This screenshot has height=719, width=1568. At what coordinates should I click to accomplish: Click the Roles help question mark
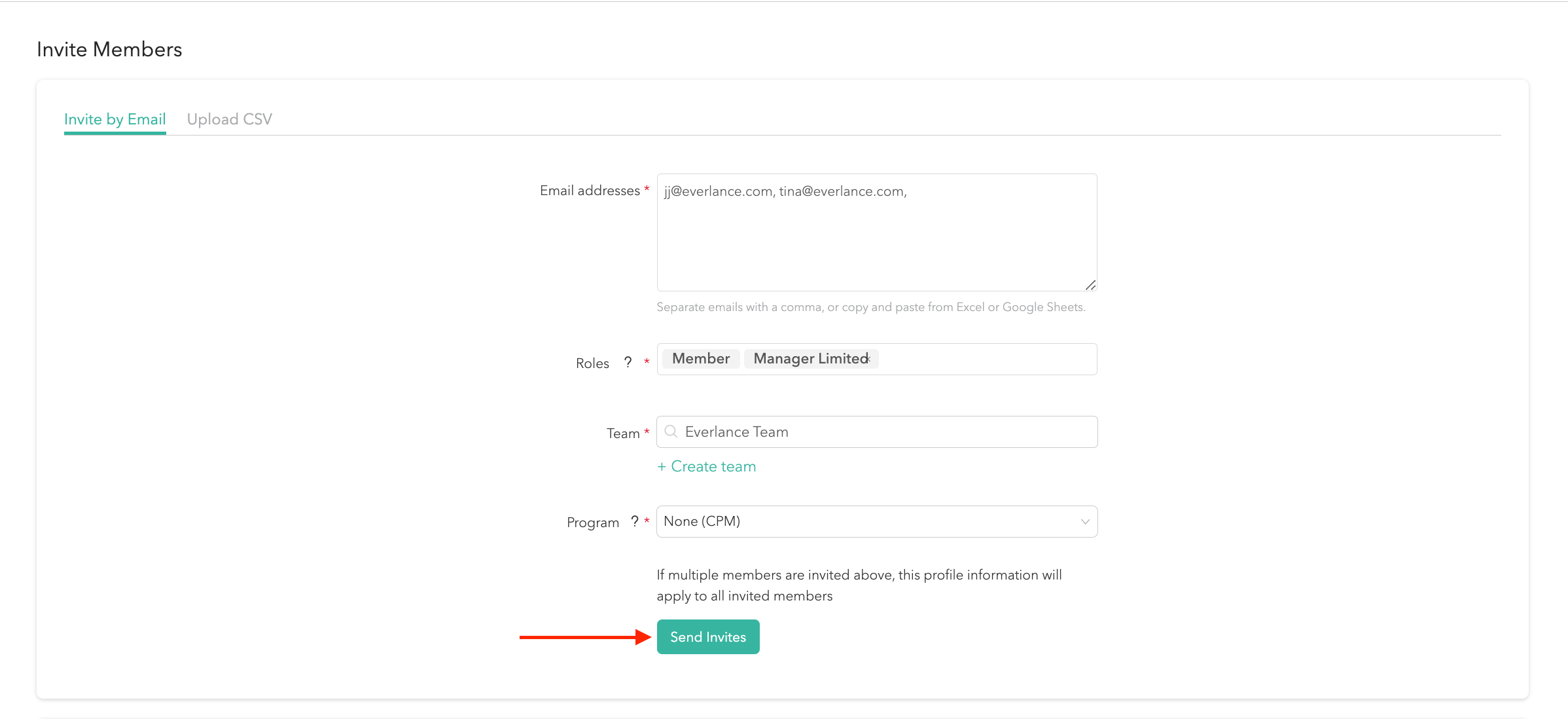(628, 362)
